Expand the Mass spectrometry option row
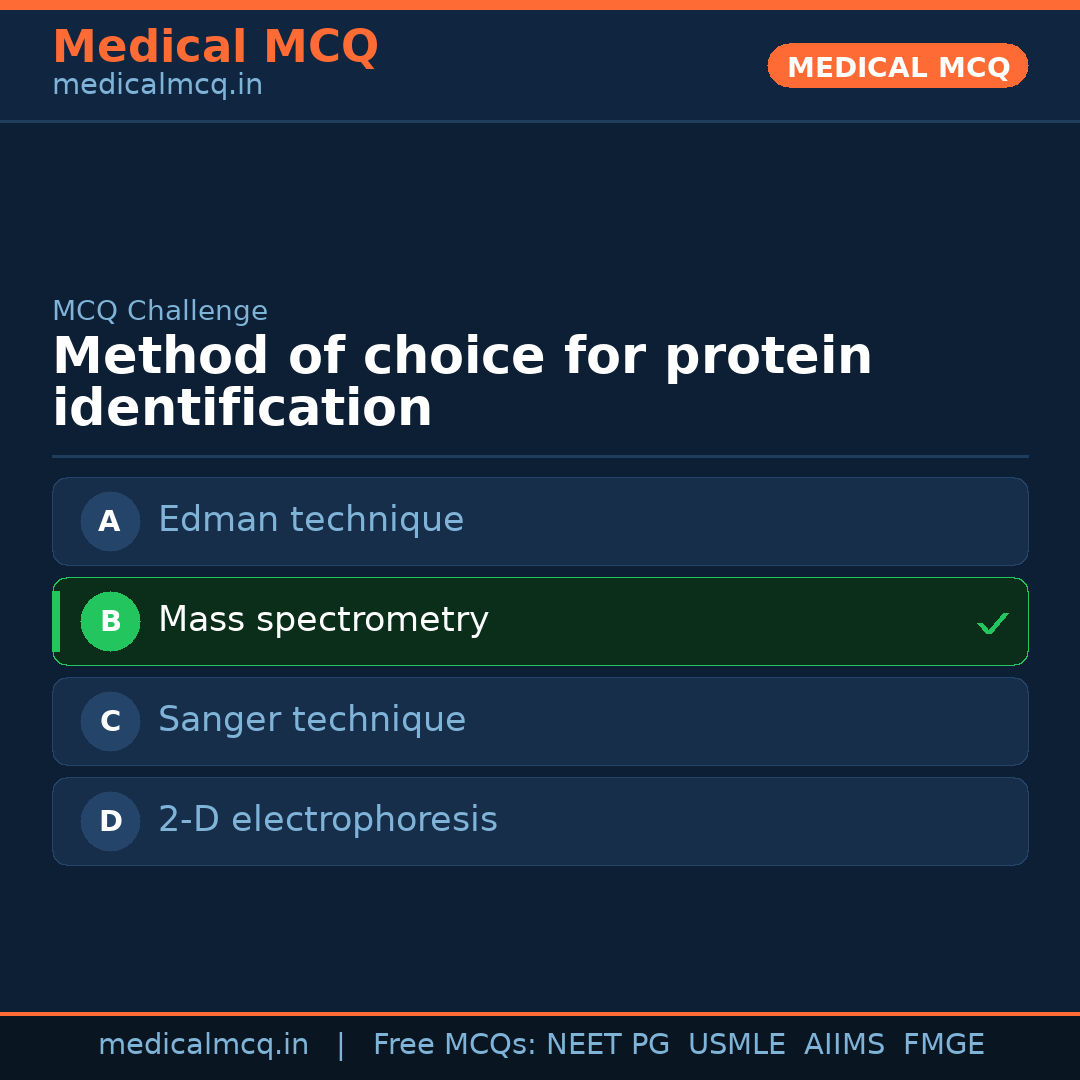The width and height of the screenshot is (1080, 1080). pos(540,621)
